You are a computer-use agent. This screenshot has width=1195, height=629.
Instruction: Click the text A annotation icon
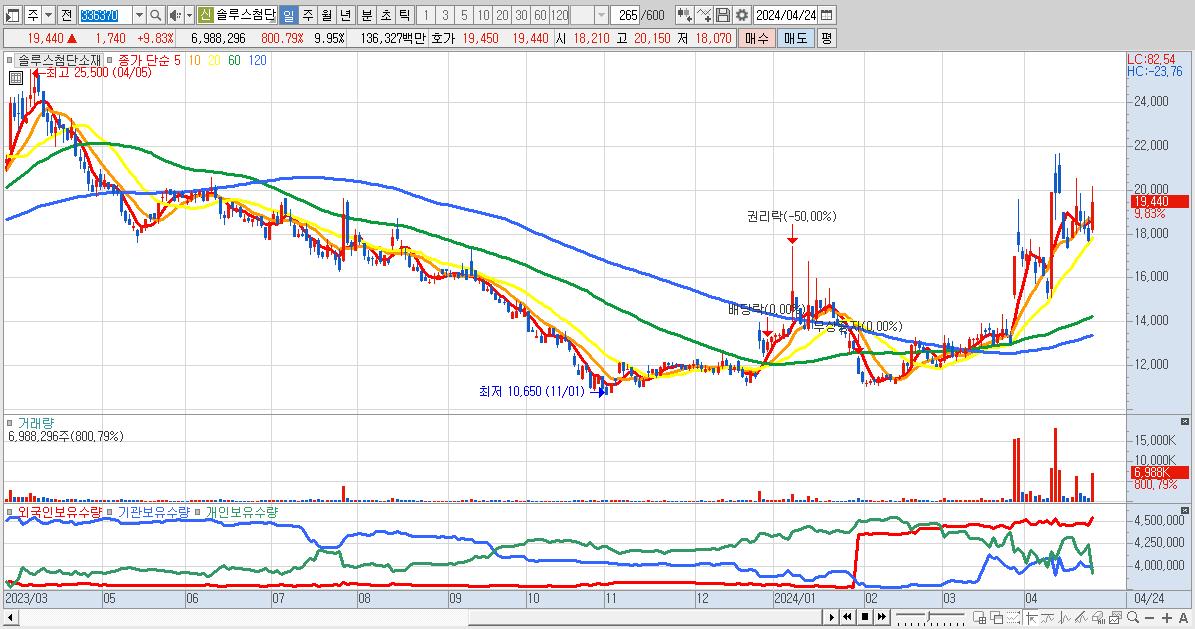click(1183, 618)
